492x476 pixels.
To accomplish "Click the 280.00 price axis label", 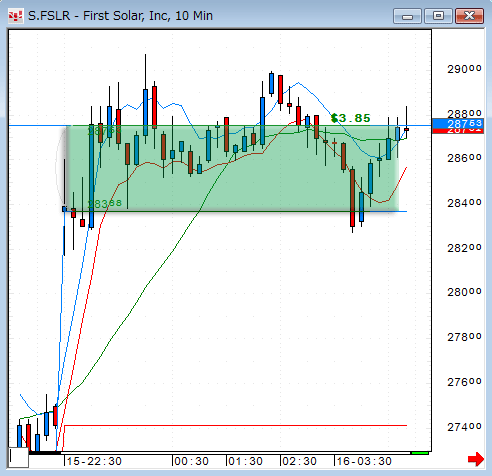I will point(464,292).
